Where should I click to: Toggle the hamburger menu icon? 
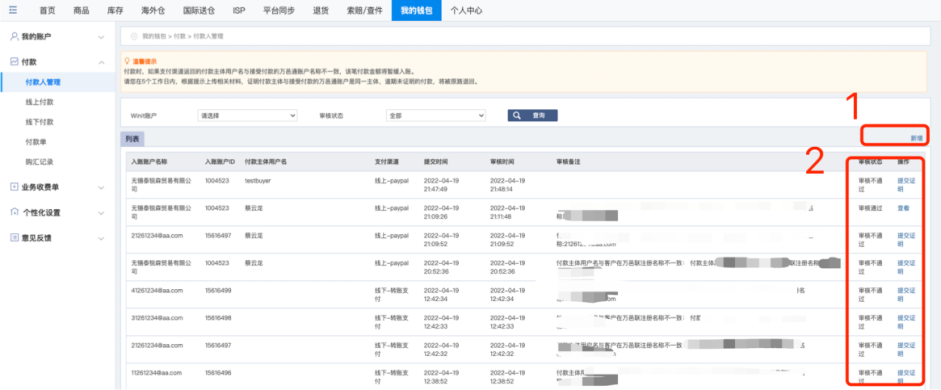tap(13, 10)
